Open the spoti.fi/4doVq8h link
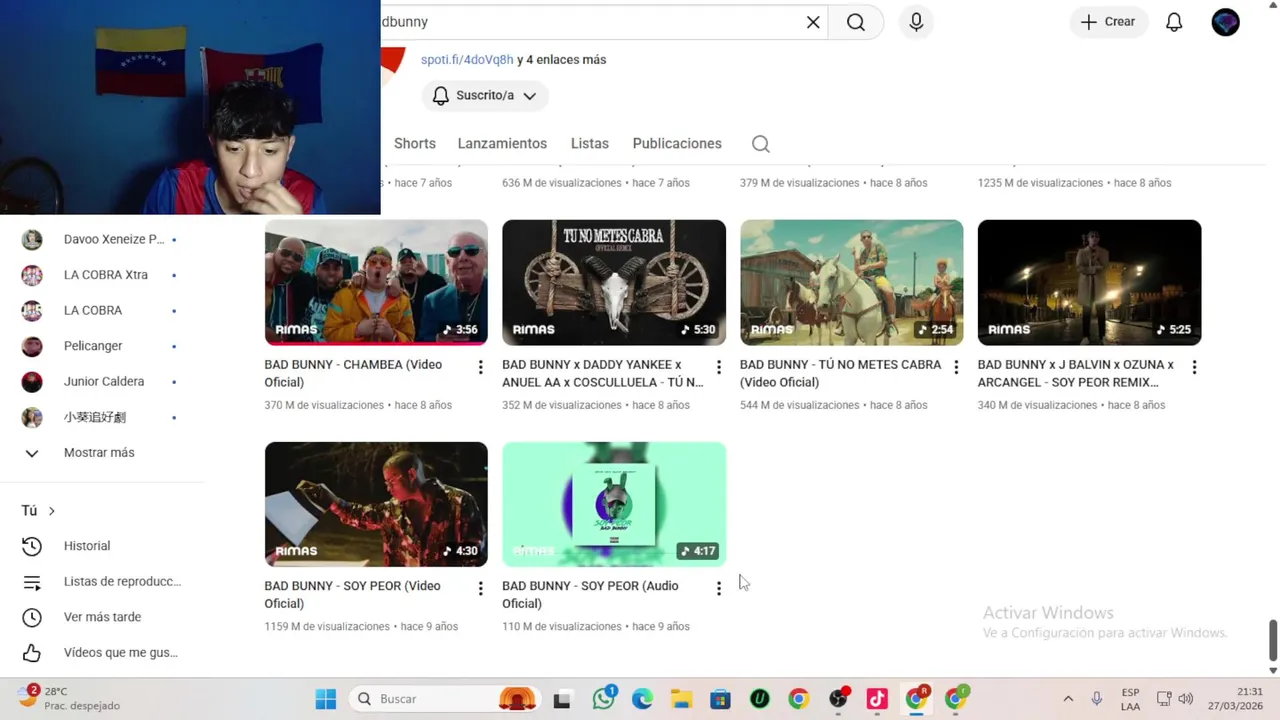1280x720 pixels. click(467, 59)
